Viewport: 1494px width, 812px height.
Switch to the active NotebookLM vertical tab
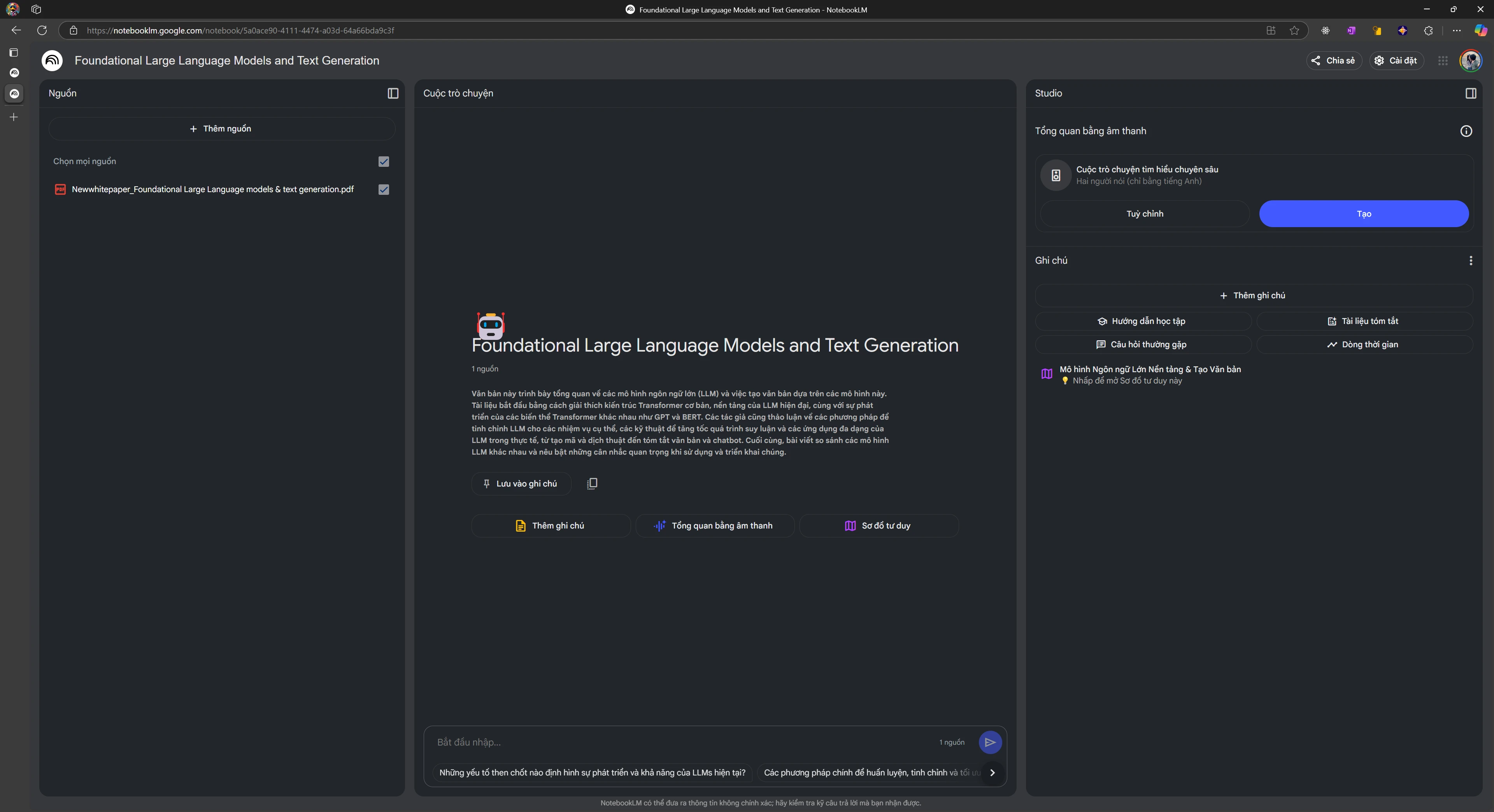14,93
